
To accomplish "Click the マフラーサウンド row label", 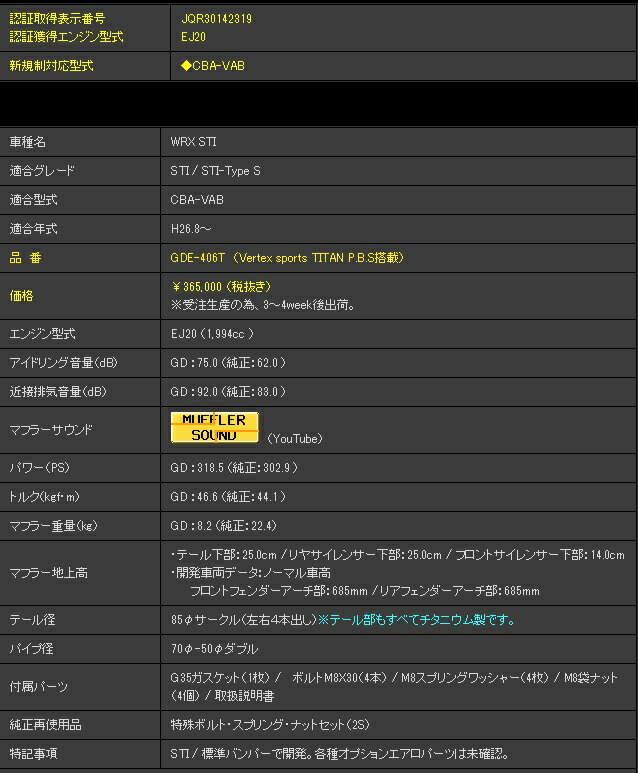I will point(51,430).
